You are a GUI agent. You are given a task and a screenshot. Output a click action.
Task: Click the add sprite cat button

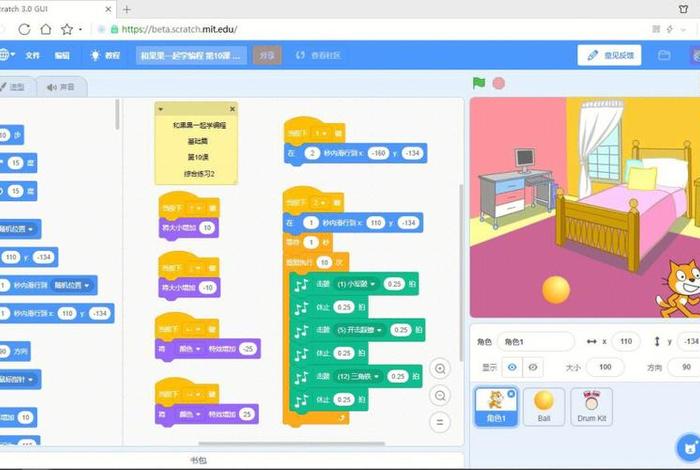click(690, 447)
